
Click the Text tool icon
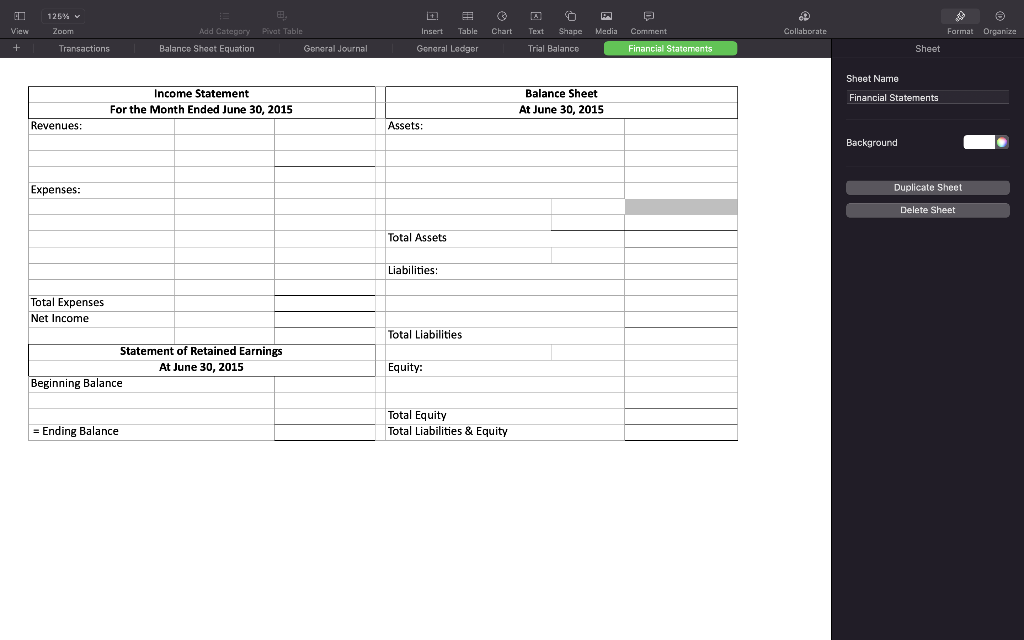coord(535,18)
